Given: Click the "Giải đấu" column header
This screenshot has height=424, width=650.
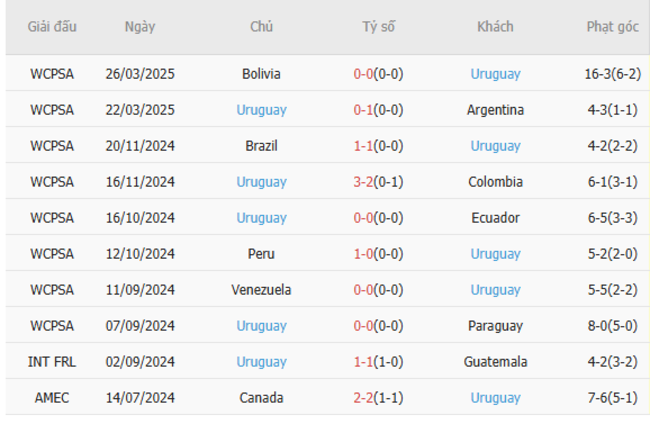Looking at the screenshot, I should [x=52, y=27].
